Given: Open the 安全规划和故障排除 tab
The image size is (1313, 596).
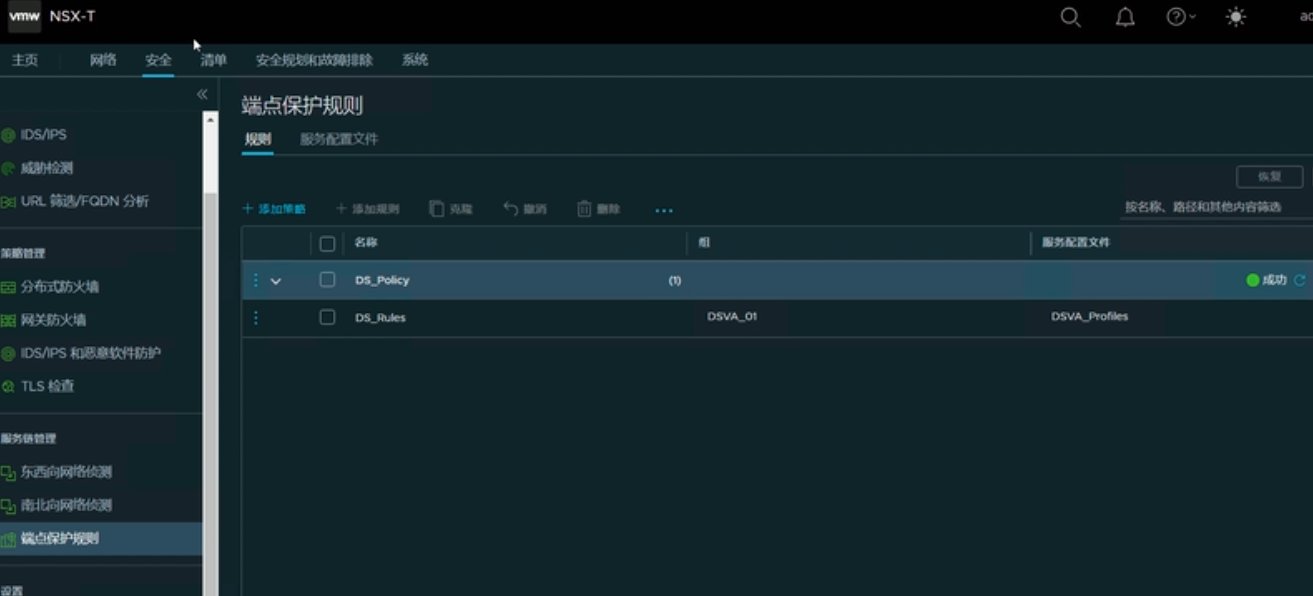Looking at the screenshot, I should pos(314,60).
